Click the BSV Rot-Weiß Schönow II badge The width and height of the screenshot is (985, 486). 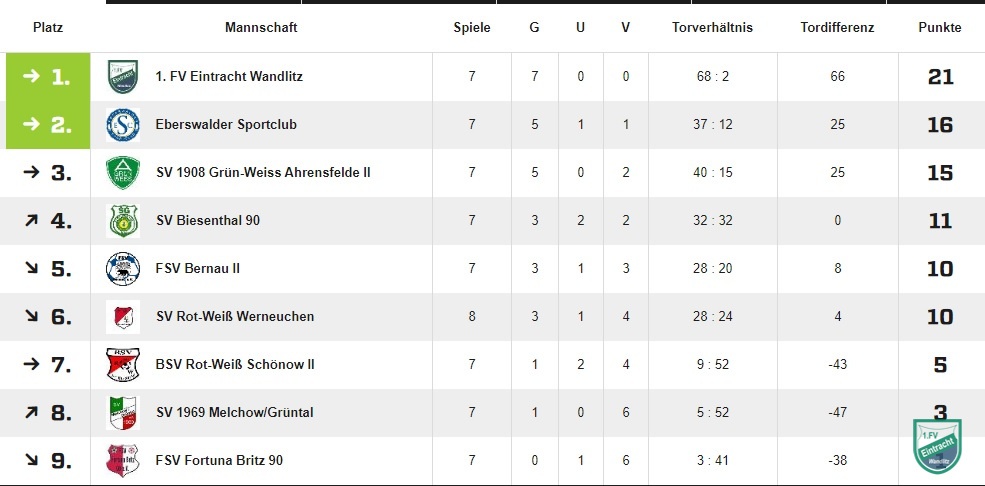tap(122, 365)
